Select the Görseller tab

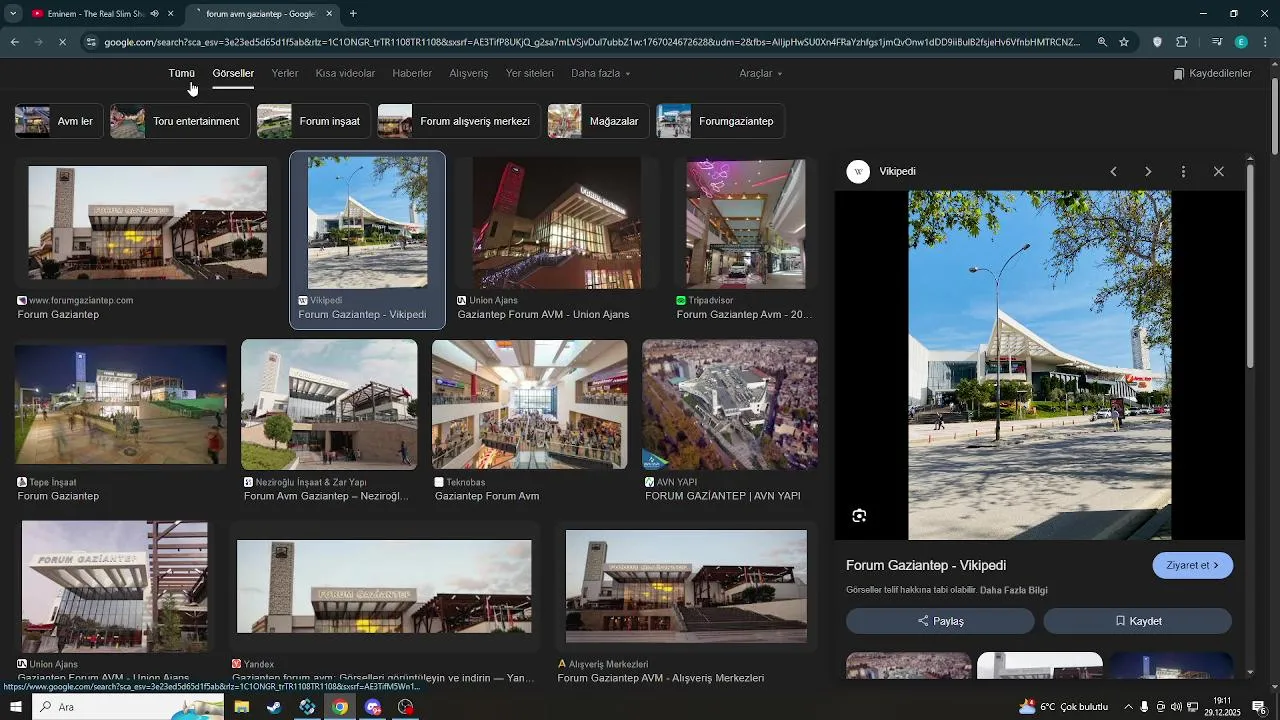[233, 73]
